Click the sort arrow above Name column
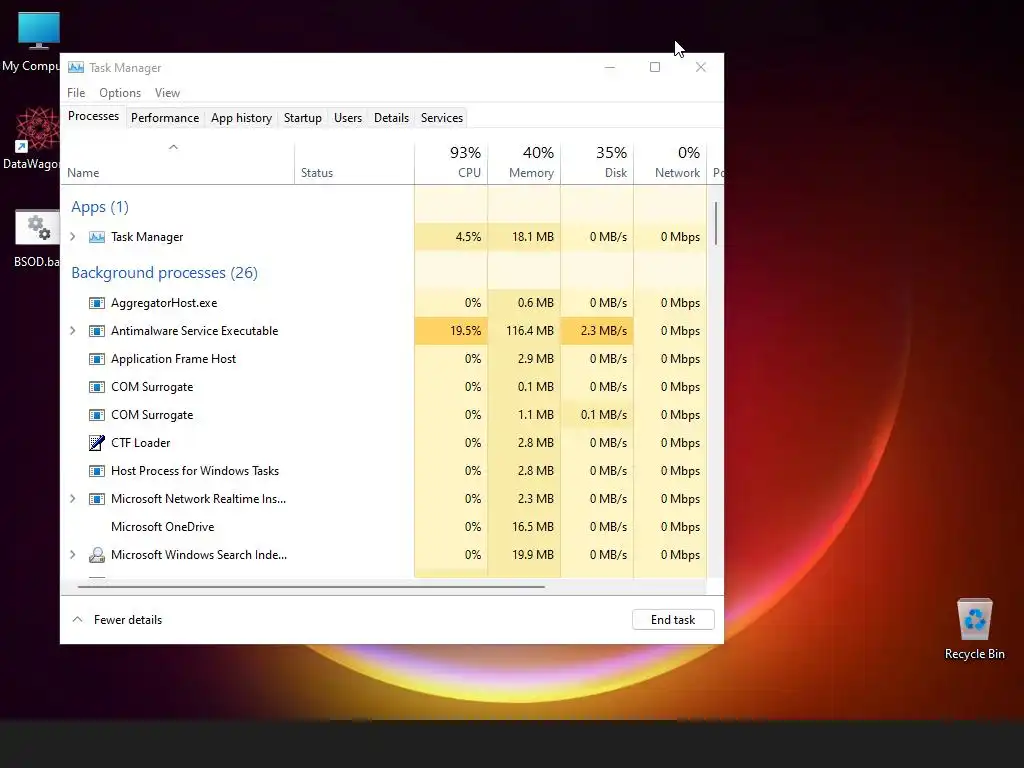The width and height of the screenshot is (1024, 768). coord(173,147)
